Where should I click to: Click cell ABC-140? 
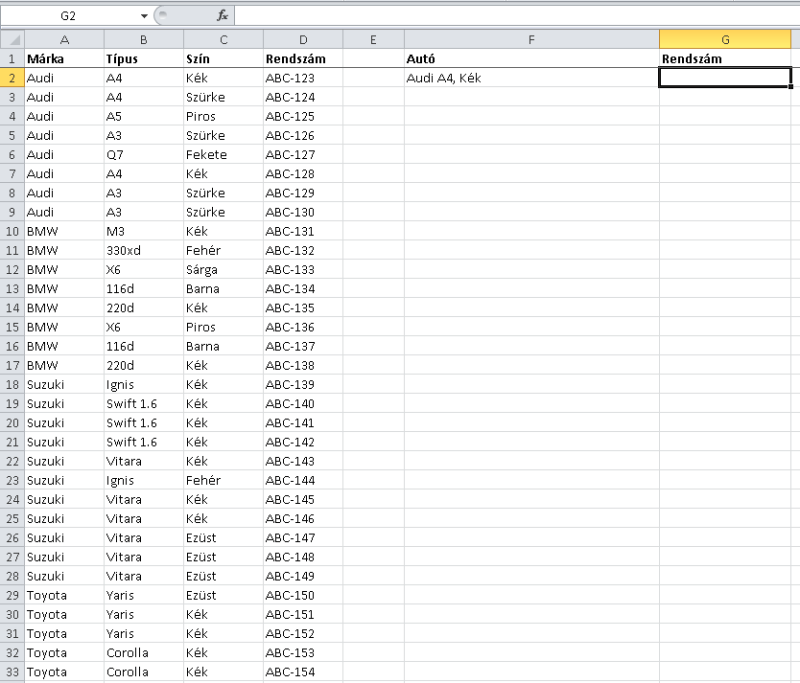(x=303, y=404)
